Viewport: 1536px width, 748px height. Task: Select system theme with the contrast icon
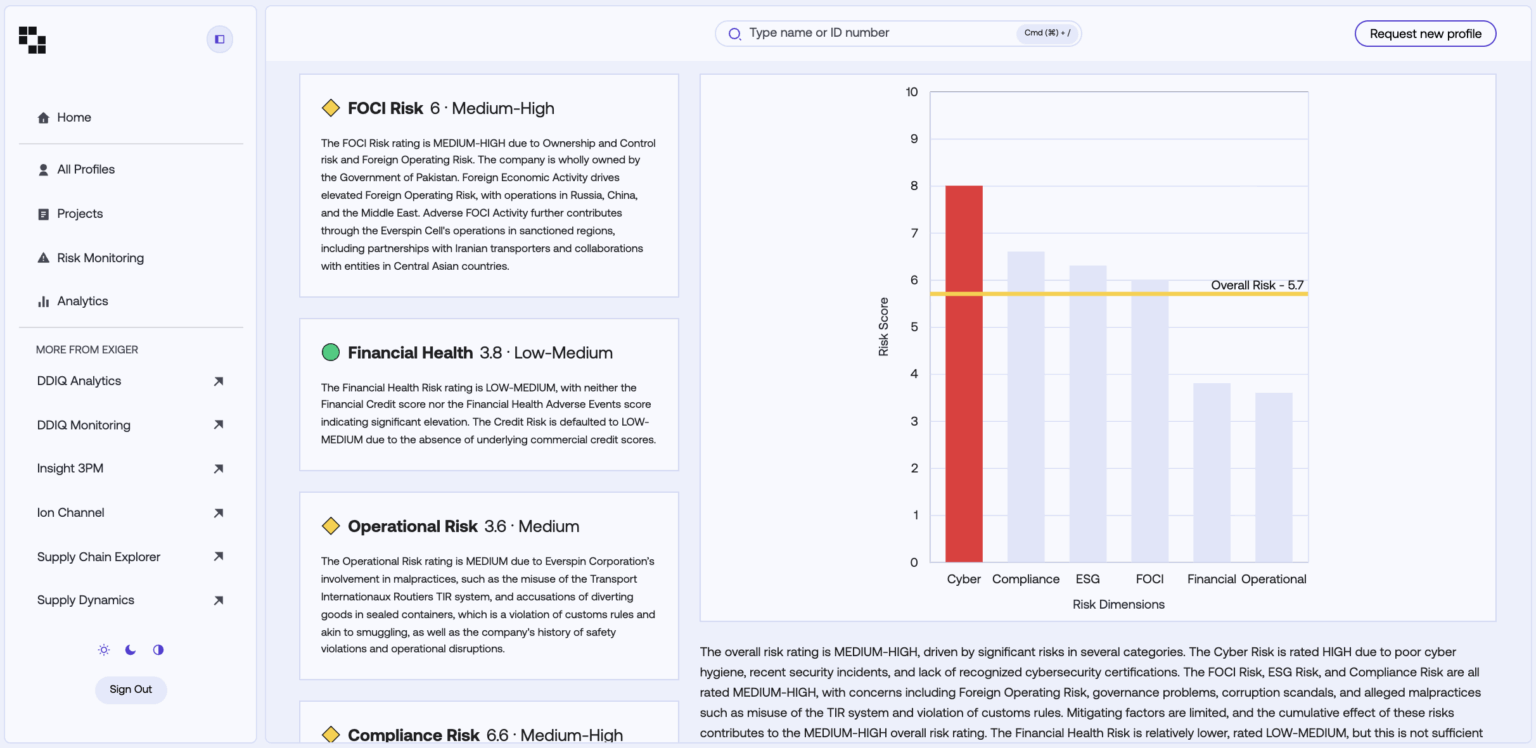click(157, 649)
